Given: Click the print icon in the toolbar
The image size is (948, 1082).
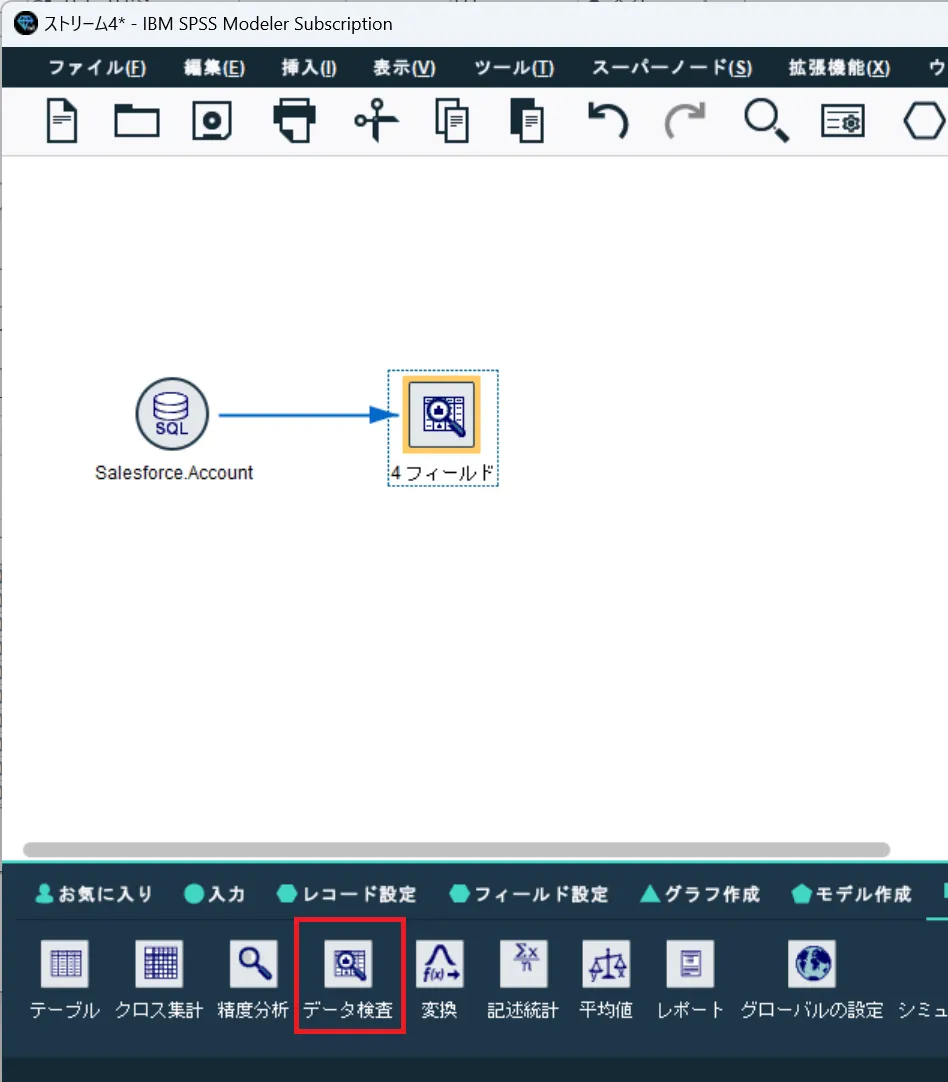Looking at the screenshot, I should pyautogui.click(x=295, y=121).
